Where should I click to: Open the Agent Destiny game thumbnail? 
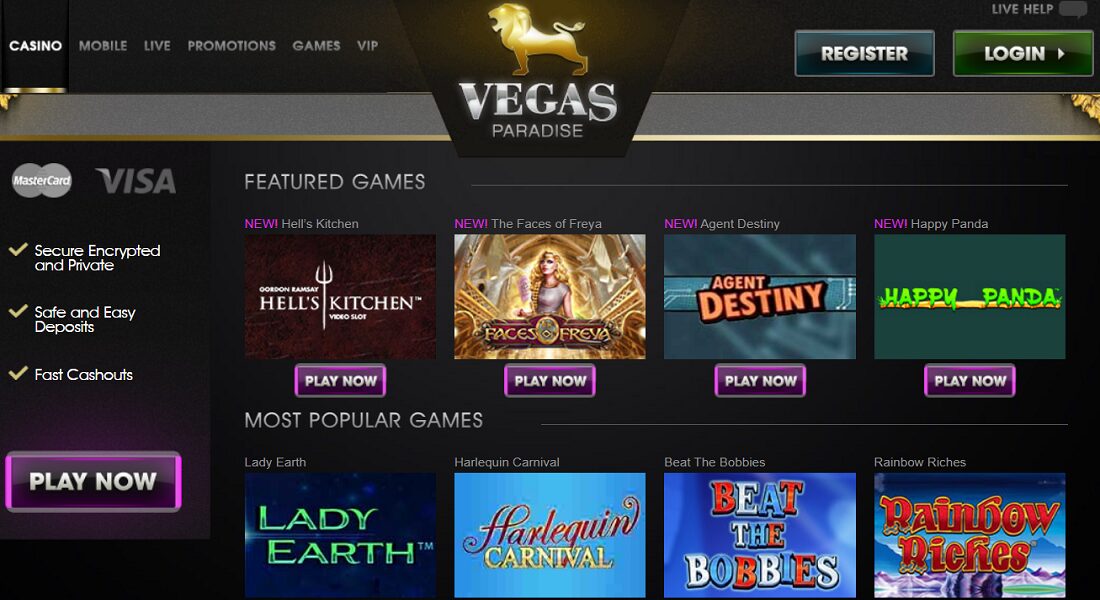pyautogui.click(x=760, y=297)
